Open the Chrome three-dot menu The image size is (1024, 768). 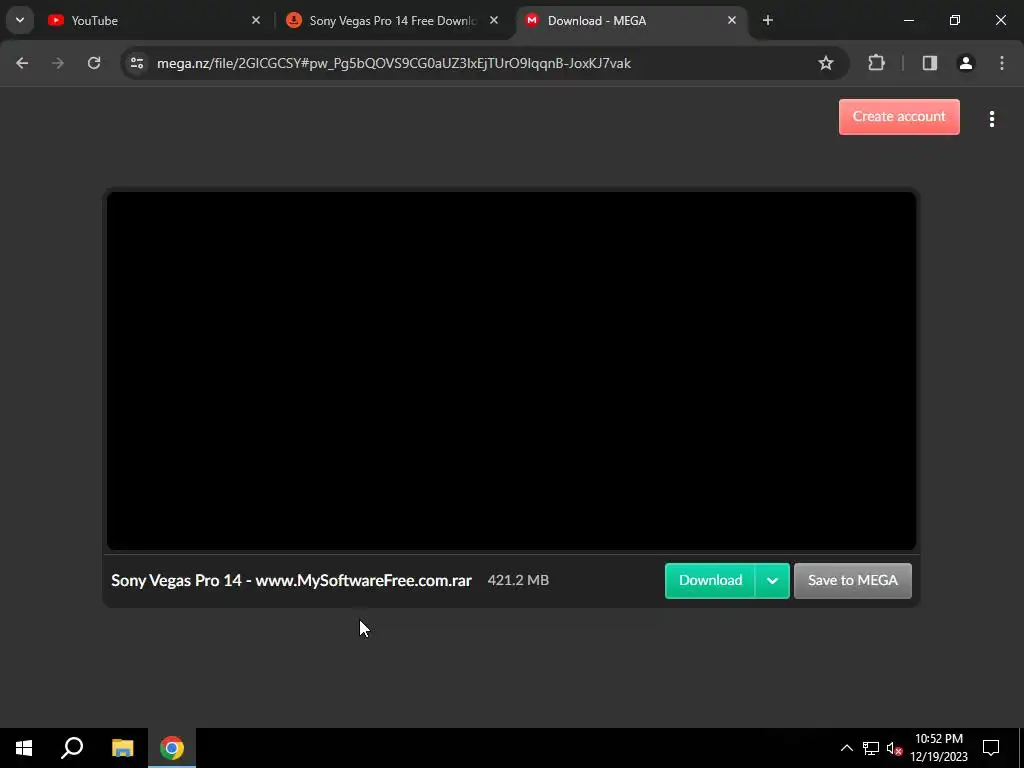pyautogui.click(x=1001, y=63)
